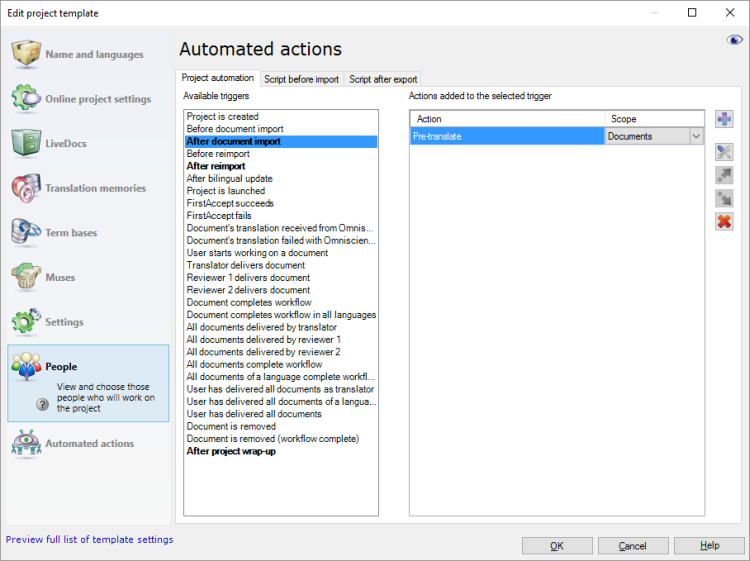
Task: Click the move action up arrow
Action: (725, 175)
